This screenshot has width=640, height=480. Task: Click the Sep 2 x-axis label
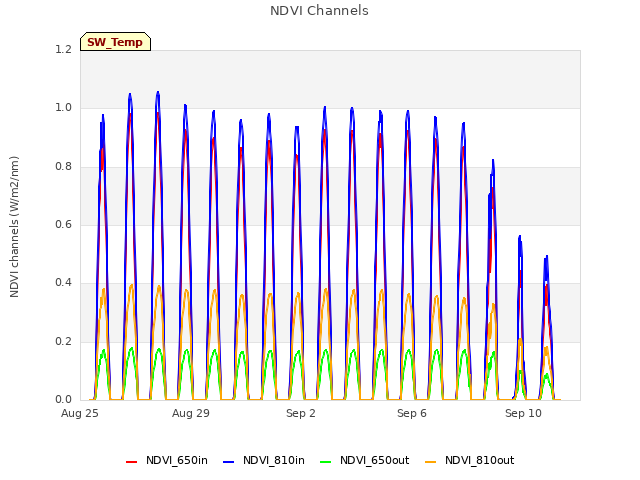(301, 413)
